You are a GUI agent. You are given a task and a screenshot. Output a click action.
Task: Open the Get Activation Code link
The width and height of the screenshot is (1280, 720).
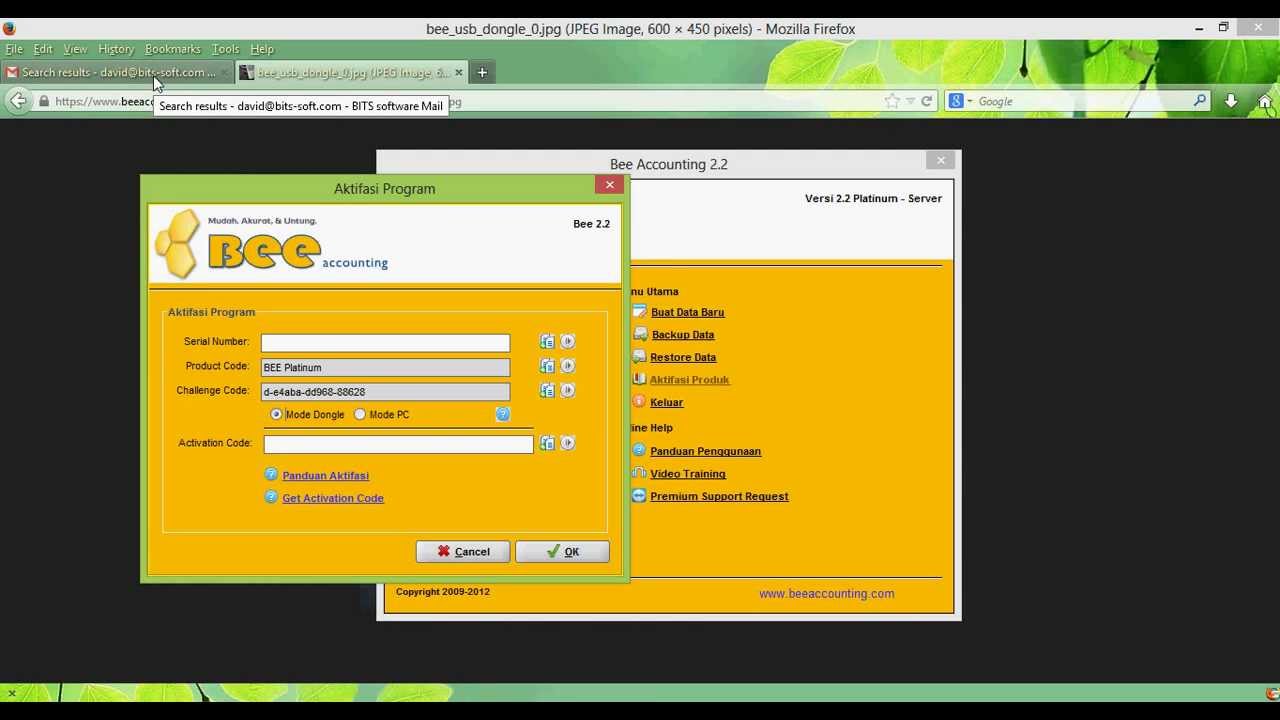[x=333, y=498]
